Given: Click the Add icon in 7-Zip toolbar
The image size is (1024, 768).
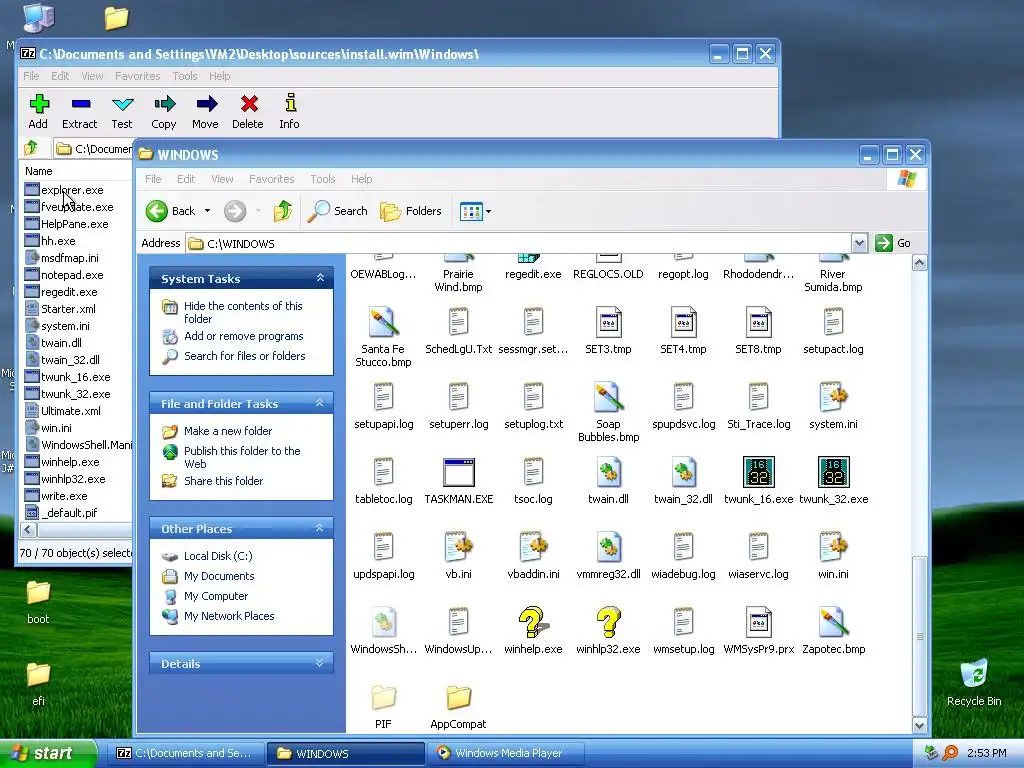Looking at the screenshot, I should tap(39, 104).
